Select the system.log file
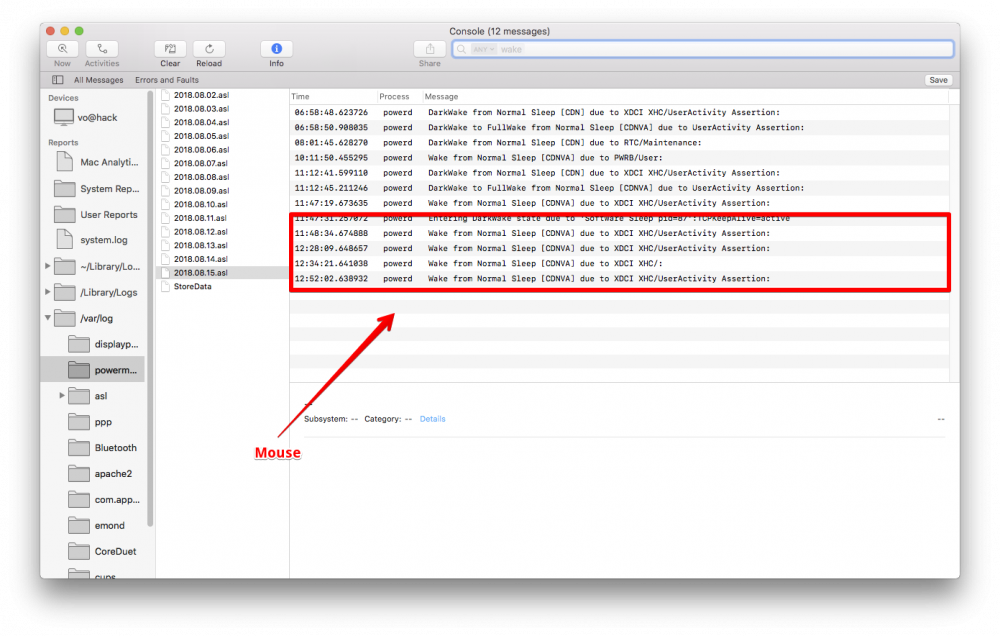 91,240
